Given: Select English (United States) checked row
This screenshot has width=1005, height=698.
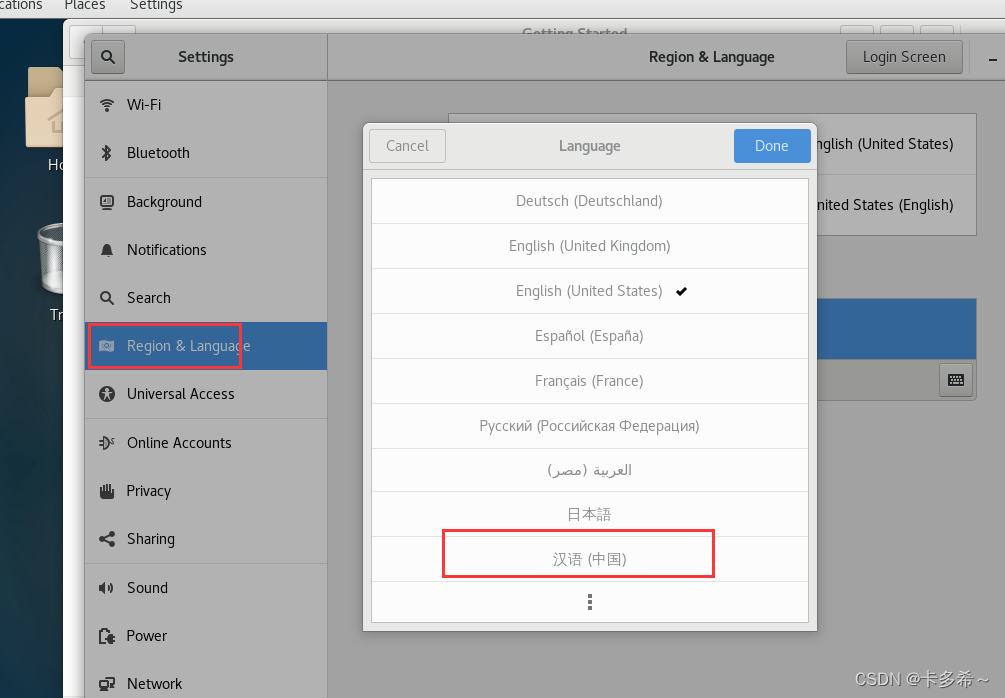Looking at the screenshot, I should [x=590, y=291].
